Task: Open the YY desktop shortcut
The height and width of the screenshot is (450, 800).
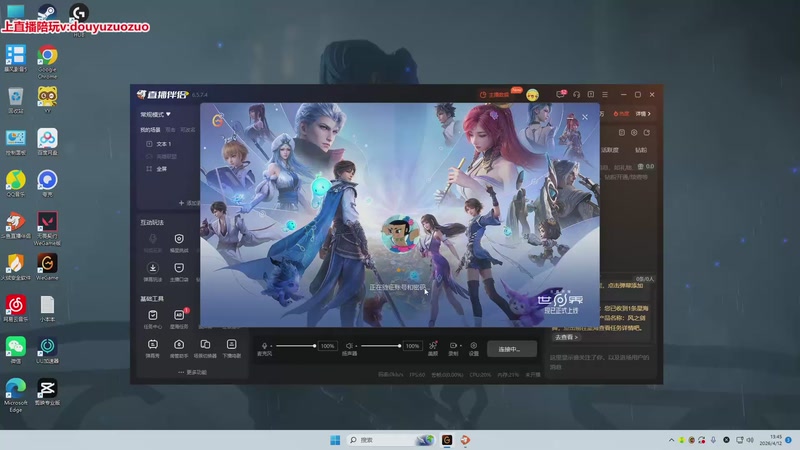Action: (x=47, y=101)
